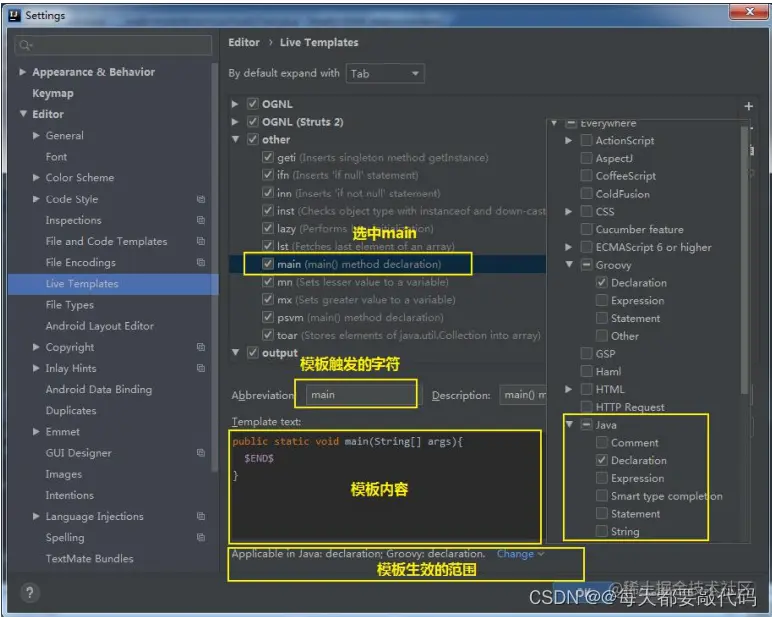The width and height of the screenshot is (772, 617).
Task: Click the context popup vertical scrollbar
Action: click(x=744, y=259)
